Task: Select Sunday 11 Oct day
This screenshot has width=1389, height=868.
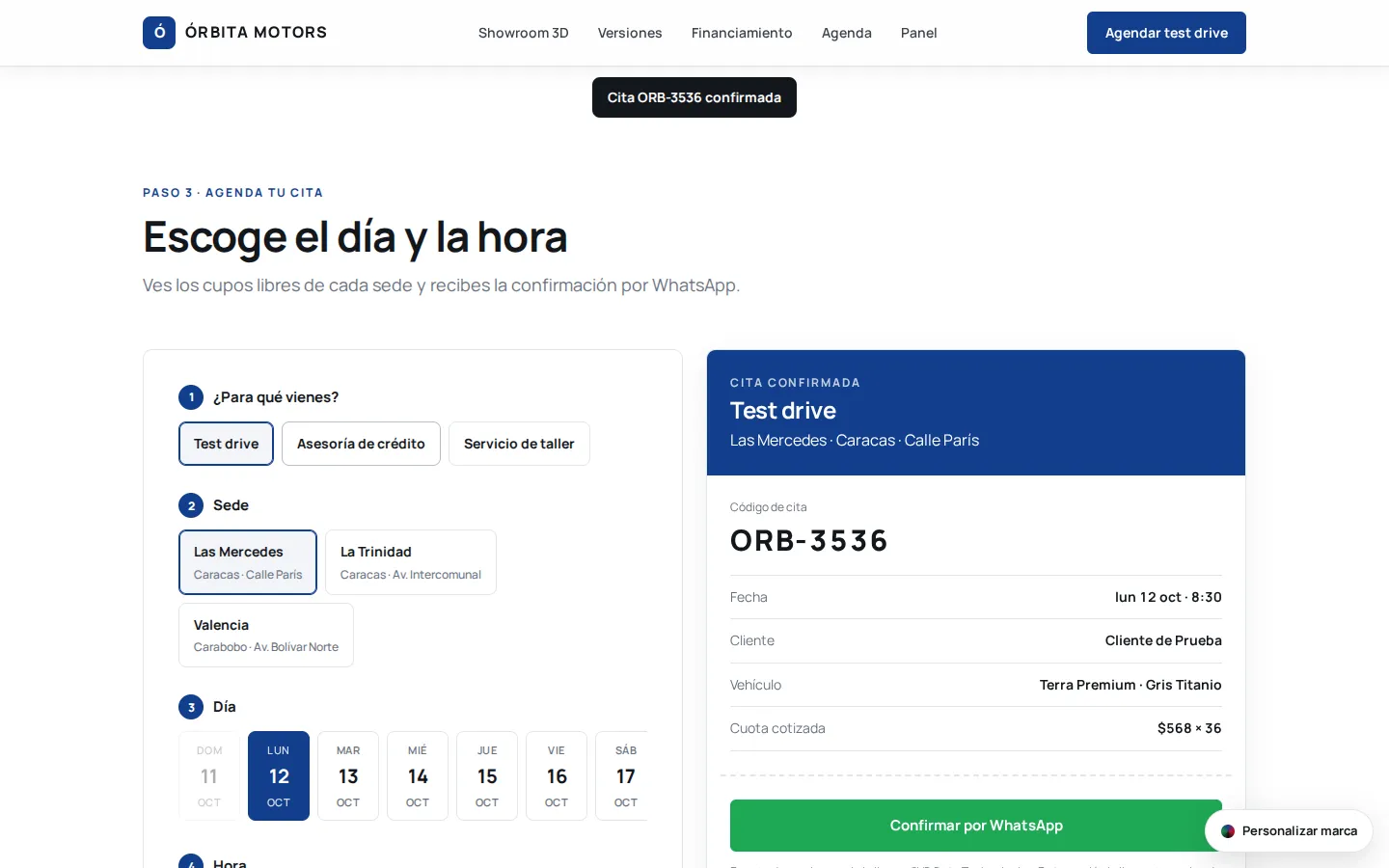Action: (209, 776)
